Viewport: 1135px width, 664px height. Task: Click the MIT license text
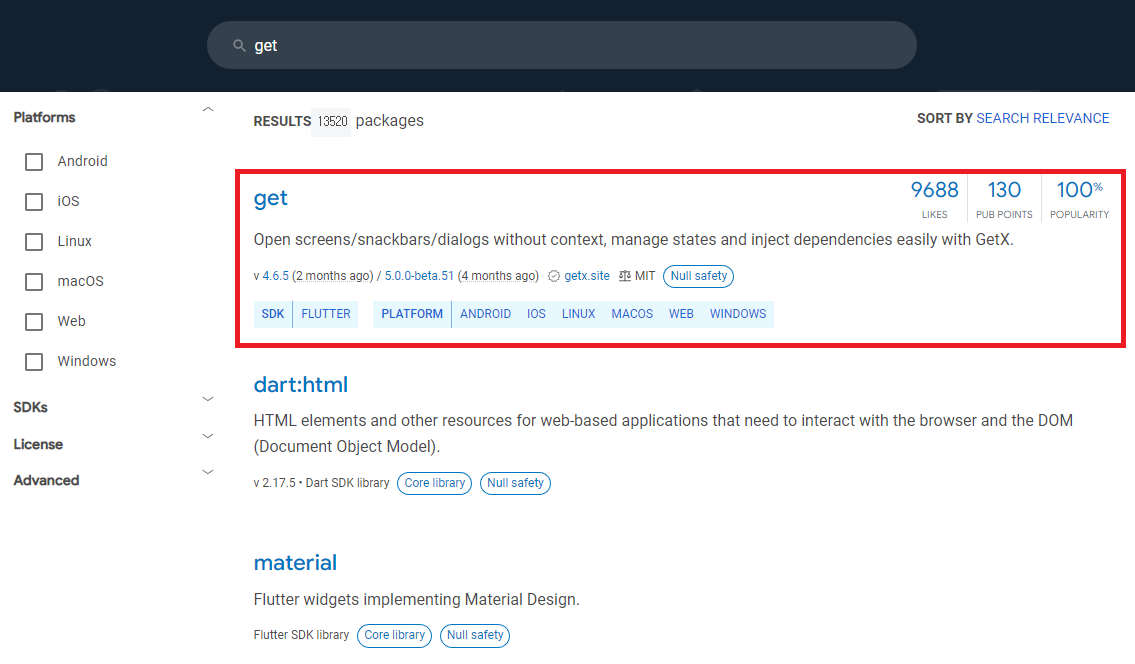[645, 276]
